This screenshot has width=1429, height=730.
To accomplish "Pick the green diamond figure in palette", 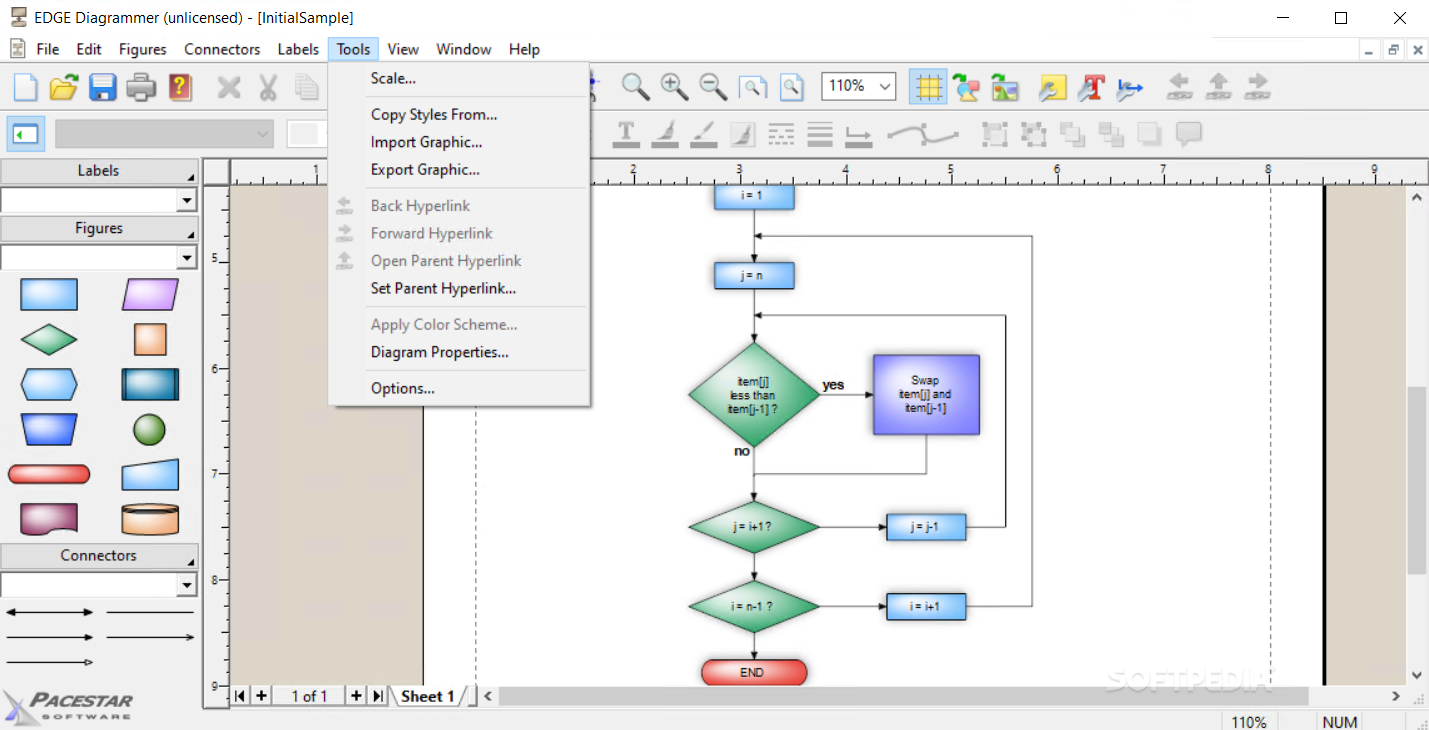I will point(49,340).
